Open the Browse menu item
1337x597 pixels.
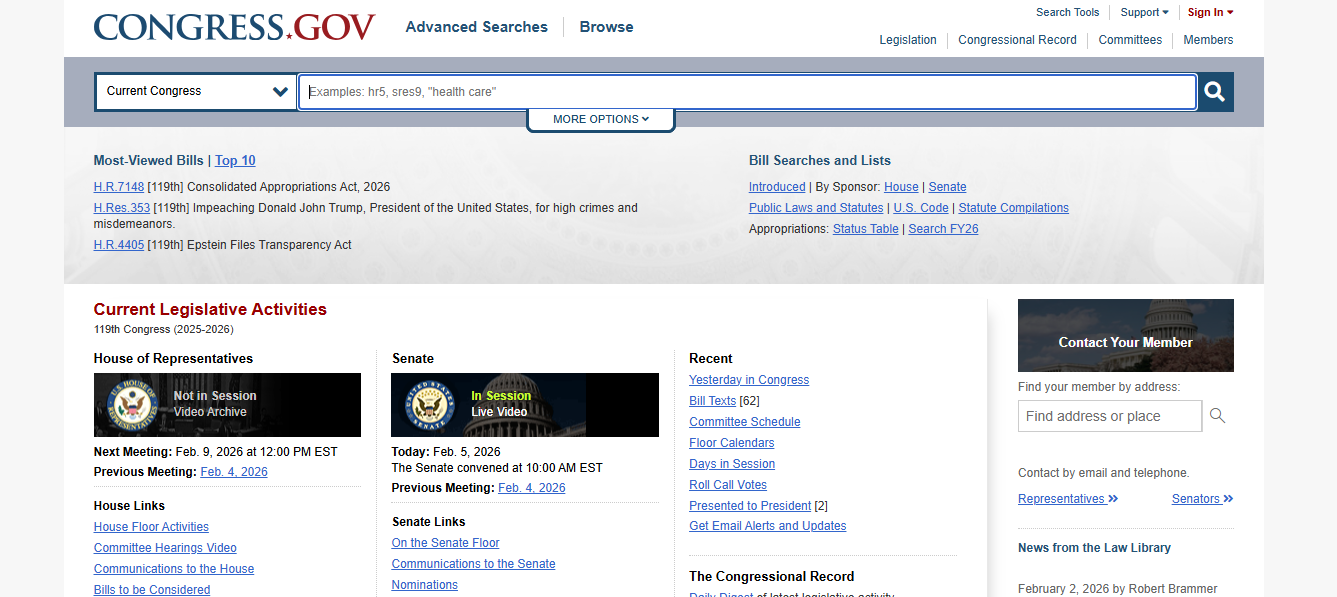pyautogui.click(x=606, y=27)
